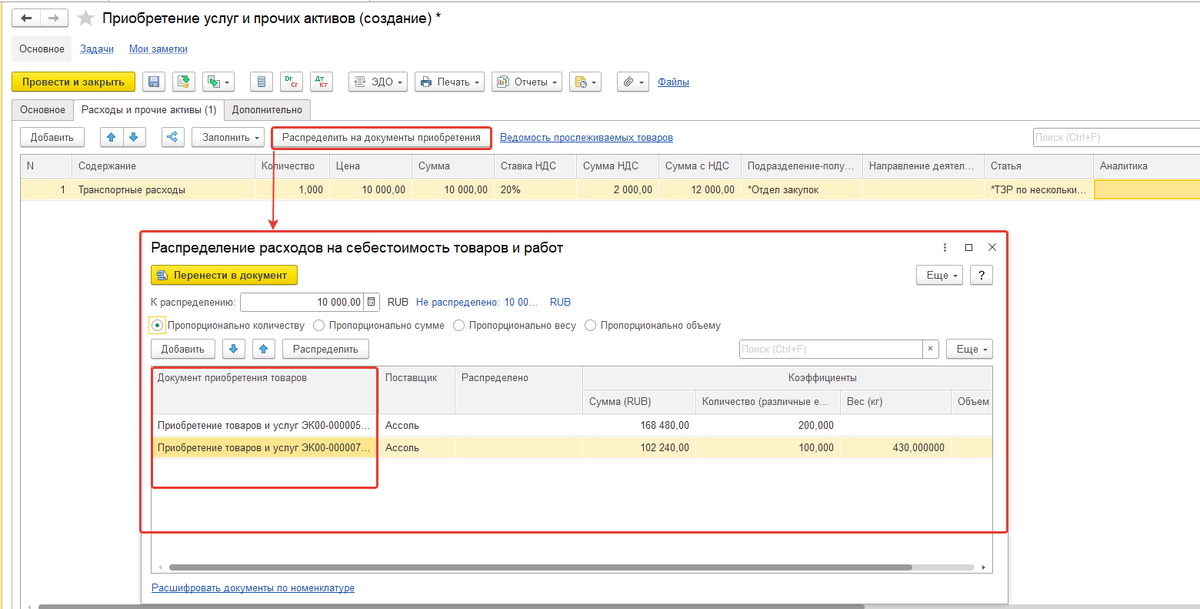This screenshot has width=1200, height=609.
Task: Switch to the Основное navigation section
Action: (x=42, y=48)
